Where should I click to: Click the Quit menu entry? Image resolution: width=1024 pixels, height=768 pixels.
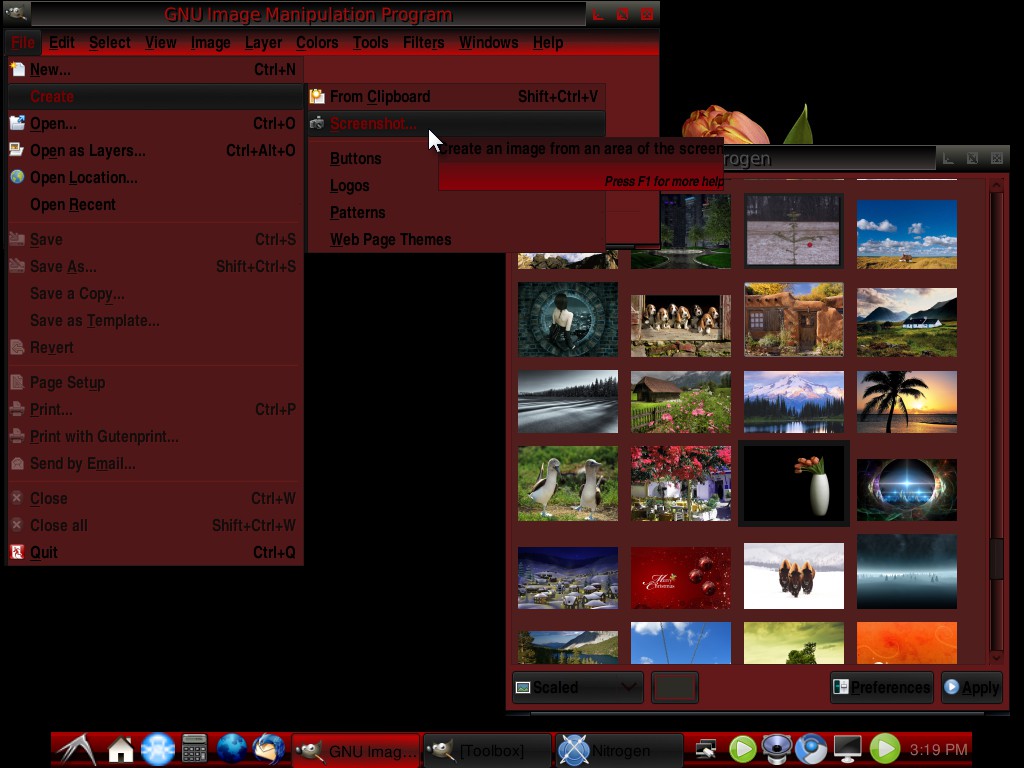pyautogui.click(x=155, y=552)
